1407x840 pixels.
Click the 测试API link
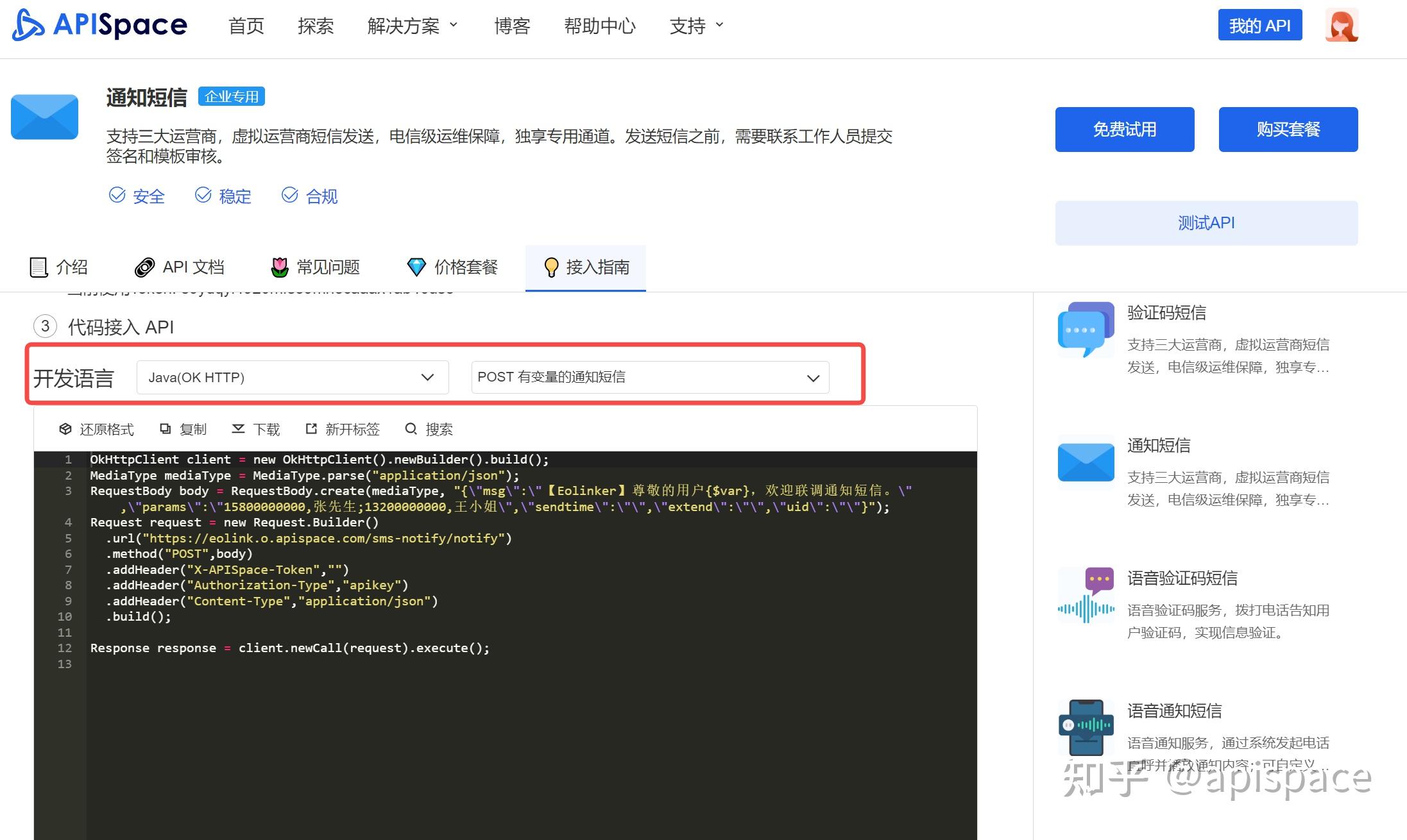pos(1205,223)
